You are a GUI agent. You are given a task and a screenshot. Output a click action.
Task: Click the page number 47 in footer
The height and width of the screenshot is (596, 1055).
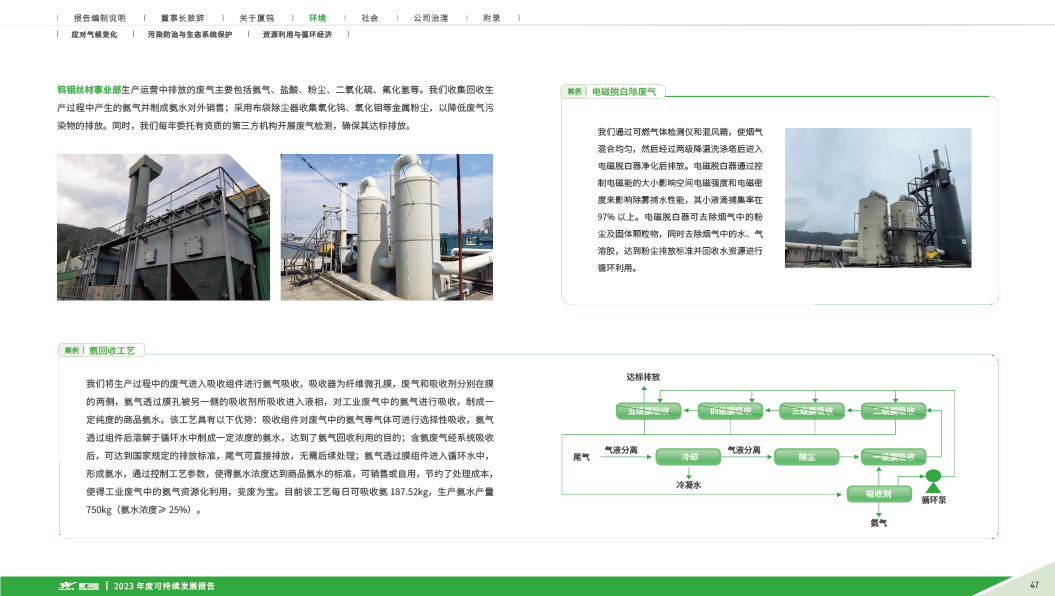pos(1034,585)
